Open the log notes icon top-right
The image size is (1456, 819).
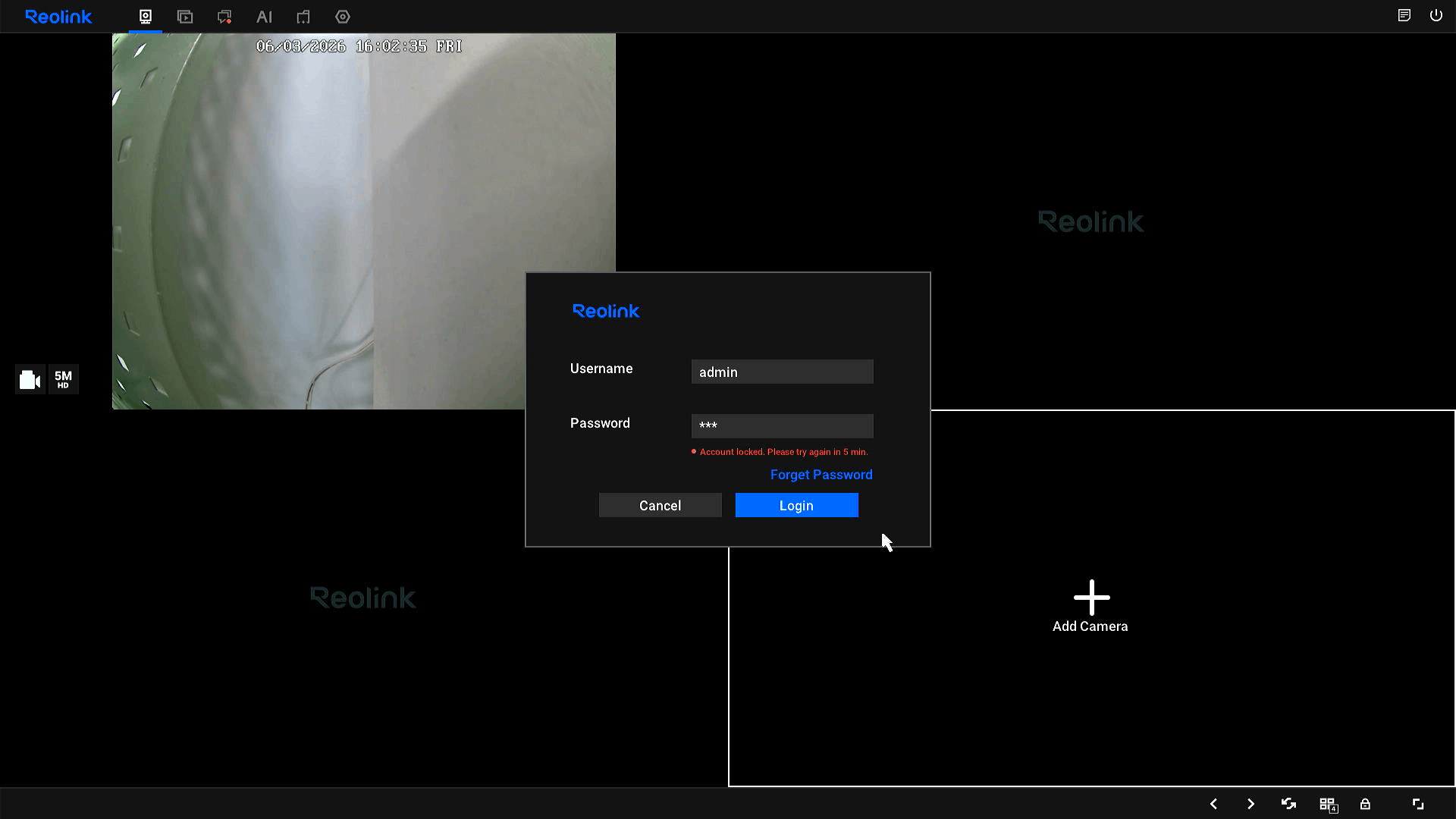[1404, 15]
